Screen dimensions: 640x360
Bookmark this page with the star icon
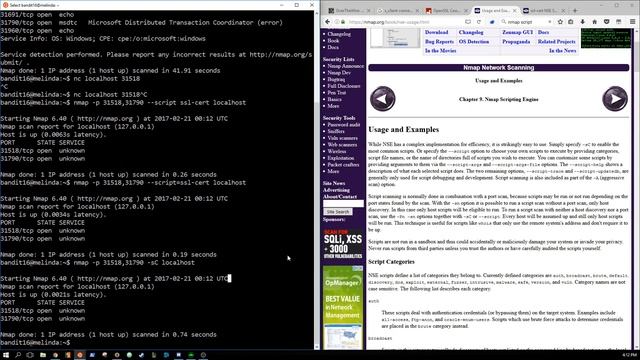pos(560,22)
